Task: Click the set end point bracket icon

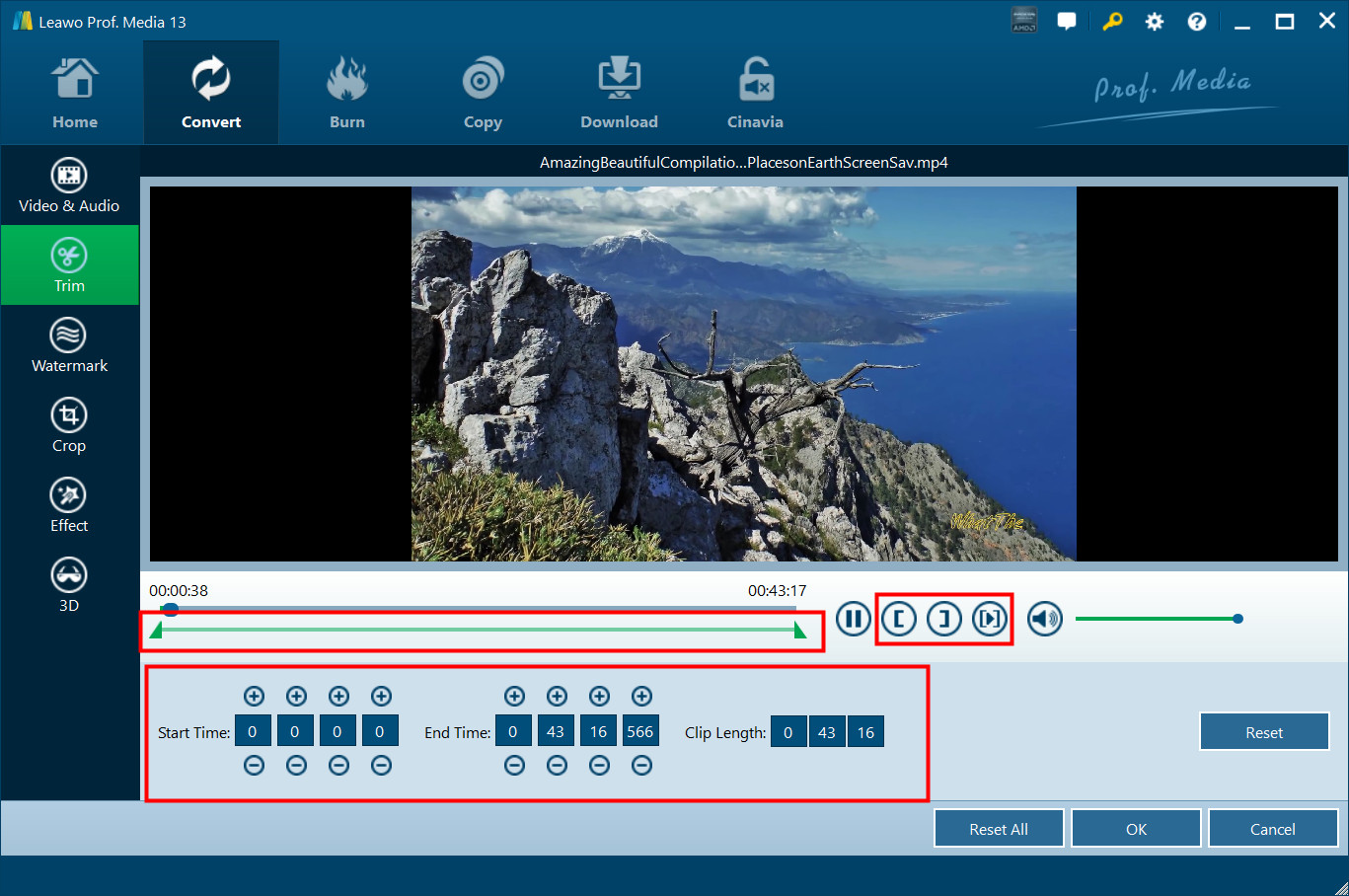Action: tap(944, 619)
